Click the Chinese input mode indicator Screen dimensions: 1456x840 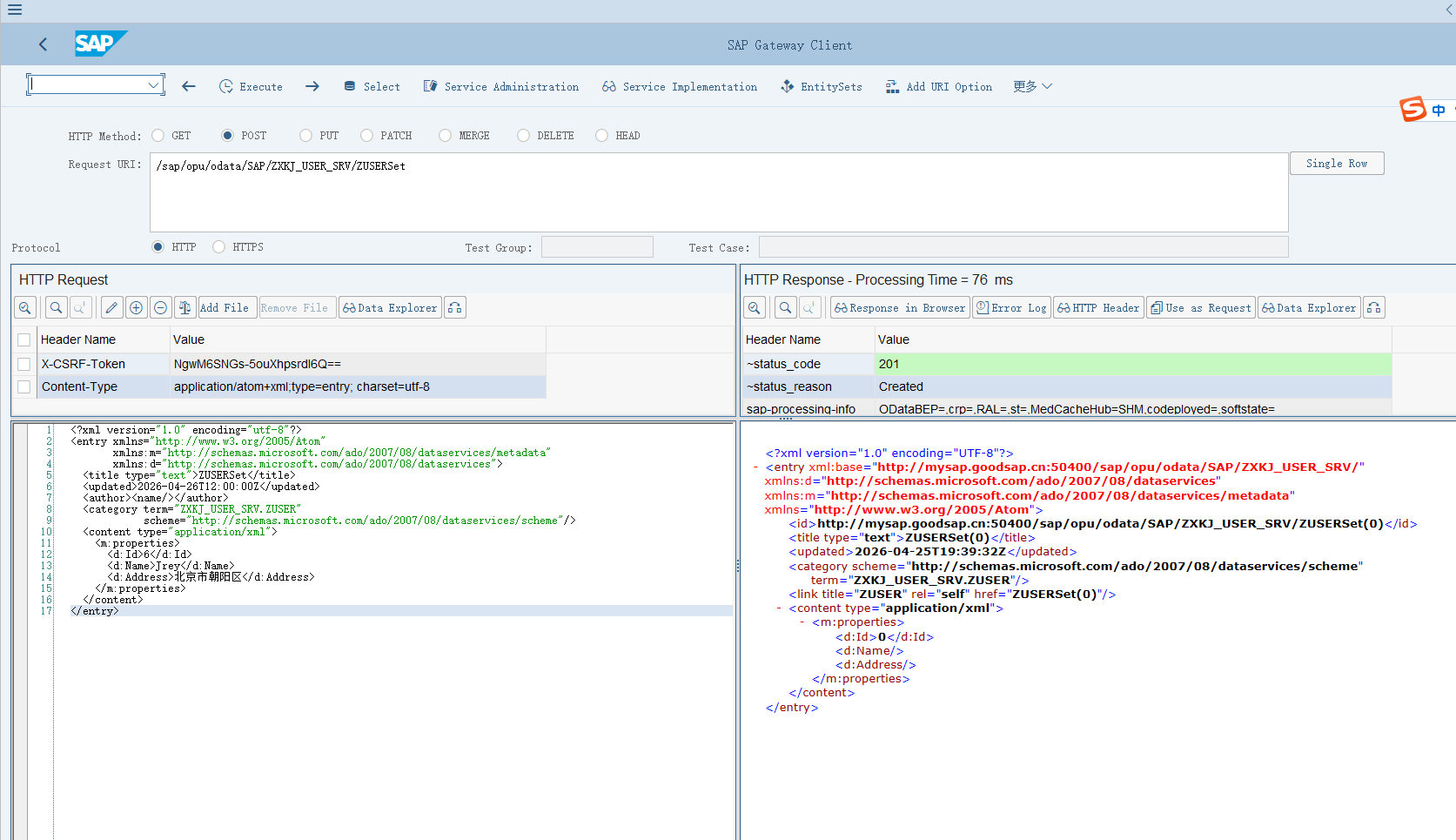point(1439,110)
